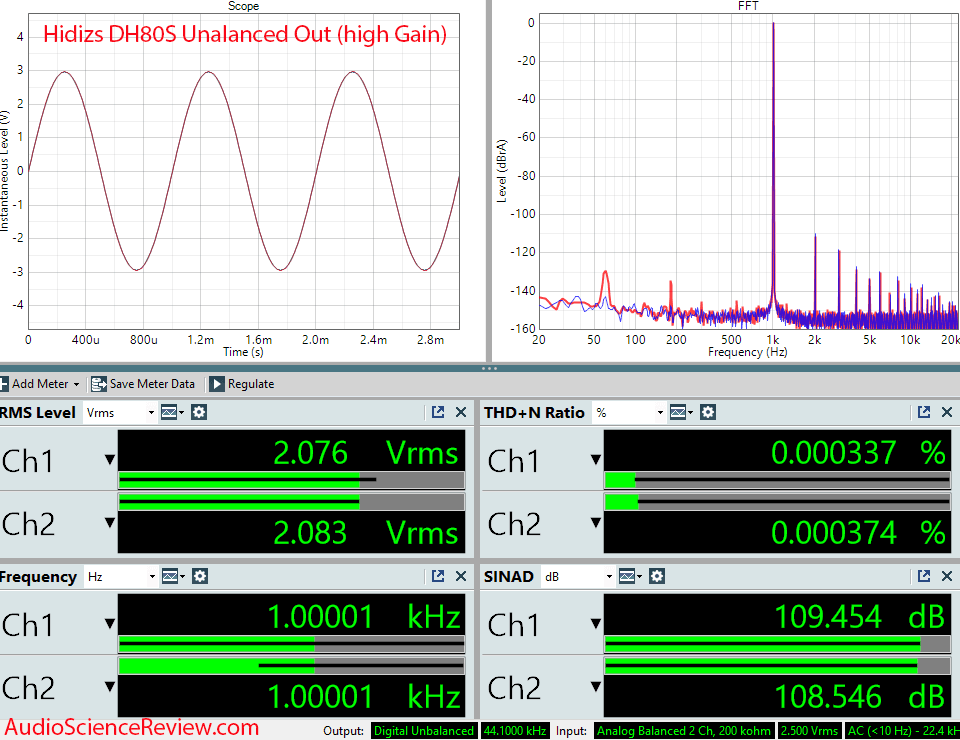Screen dimensions: 960x740
Task: Pop out the THD+N Ratio meter
Action: pyautogui.click(x=924, y=413)
